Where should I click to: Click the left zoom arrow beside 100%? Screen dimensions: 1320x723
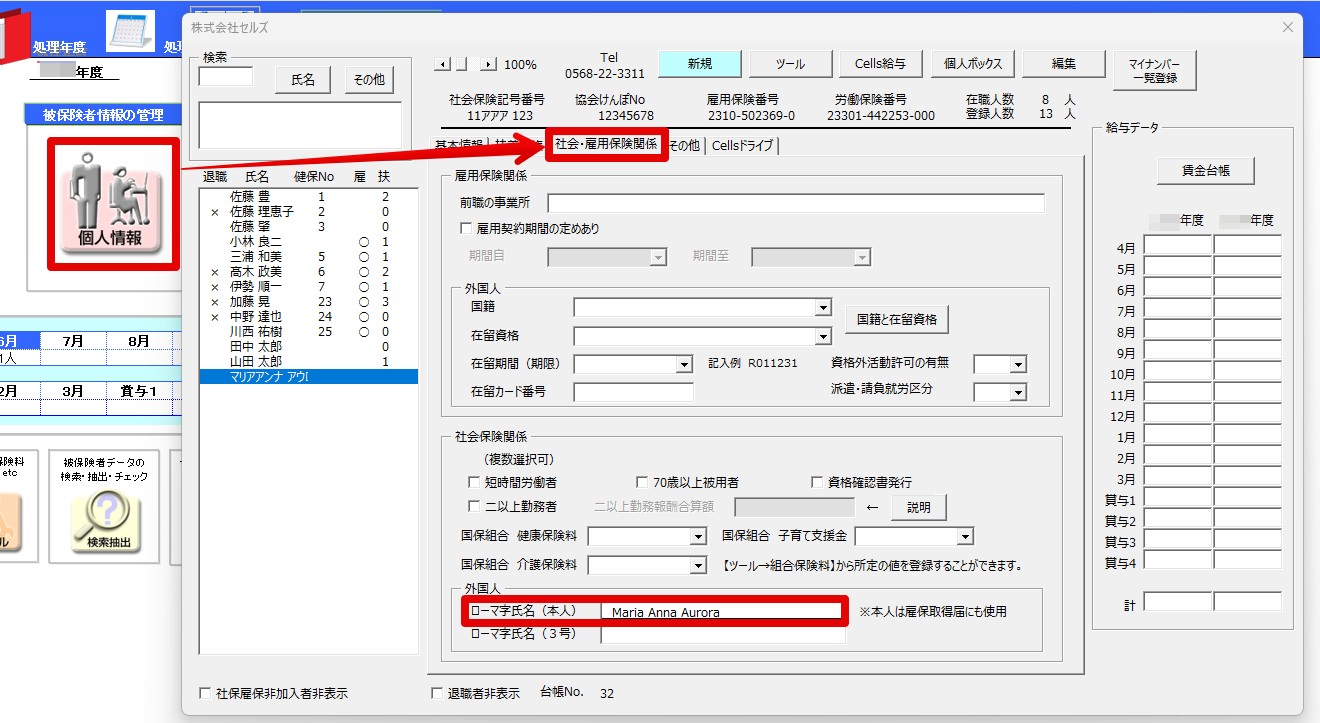point(441,64)
